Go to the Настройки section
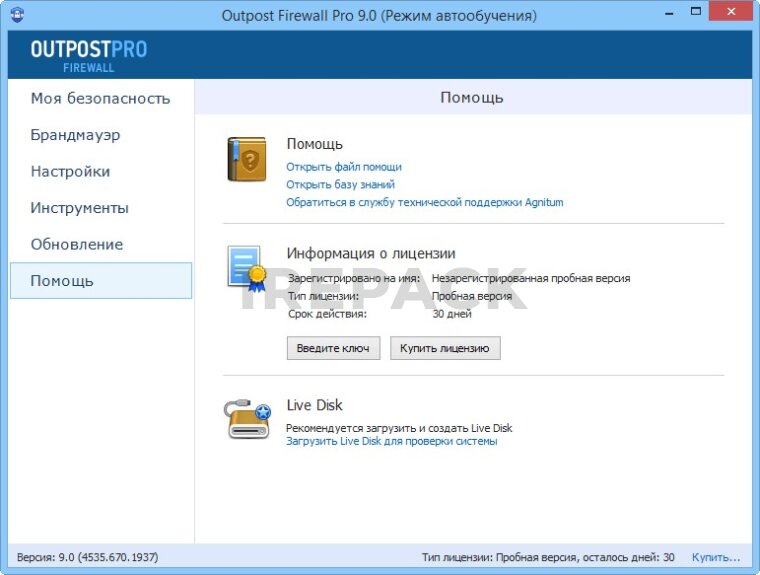Screen dimensions: 760x575 point(70,171)
